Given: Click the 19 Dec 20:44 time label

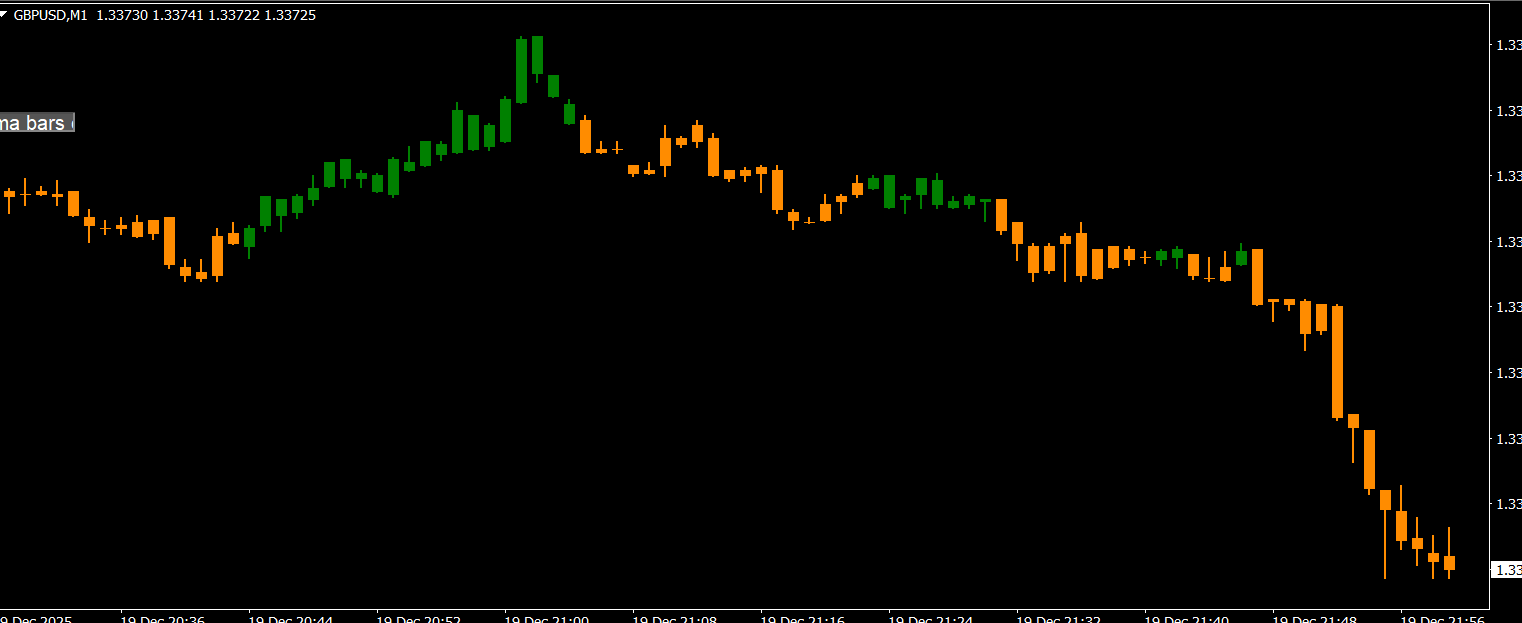Looking at the screenshot, I should click(x=291, y=619).
